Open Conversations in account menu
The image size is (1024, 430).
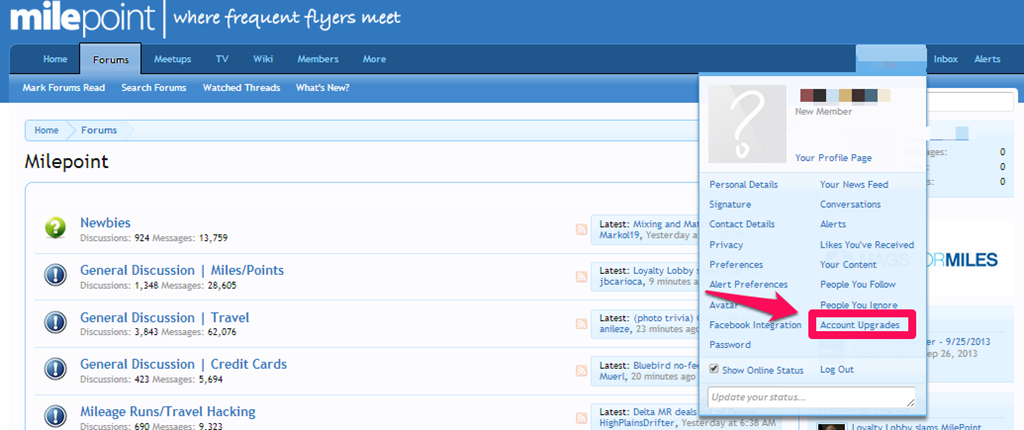pyautogui.click(x=850, y=205)
